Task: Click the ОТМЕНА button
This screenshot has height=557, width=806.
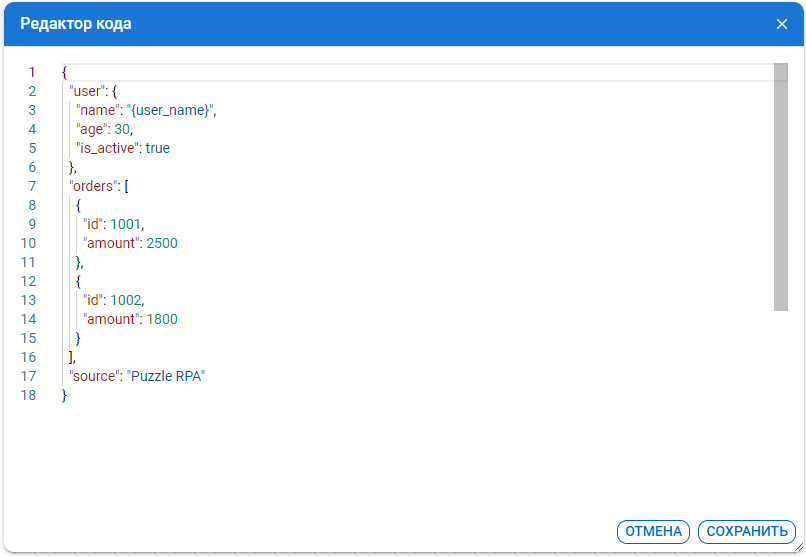Action: pyautogui.click(x=653, y=532)
